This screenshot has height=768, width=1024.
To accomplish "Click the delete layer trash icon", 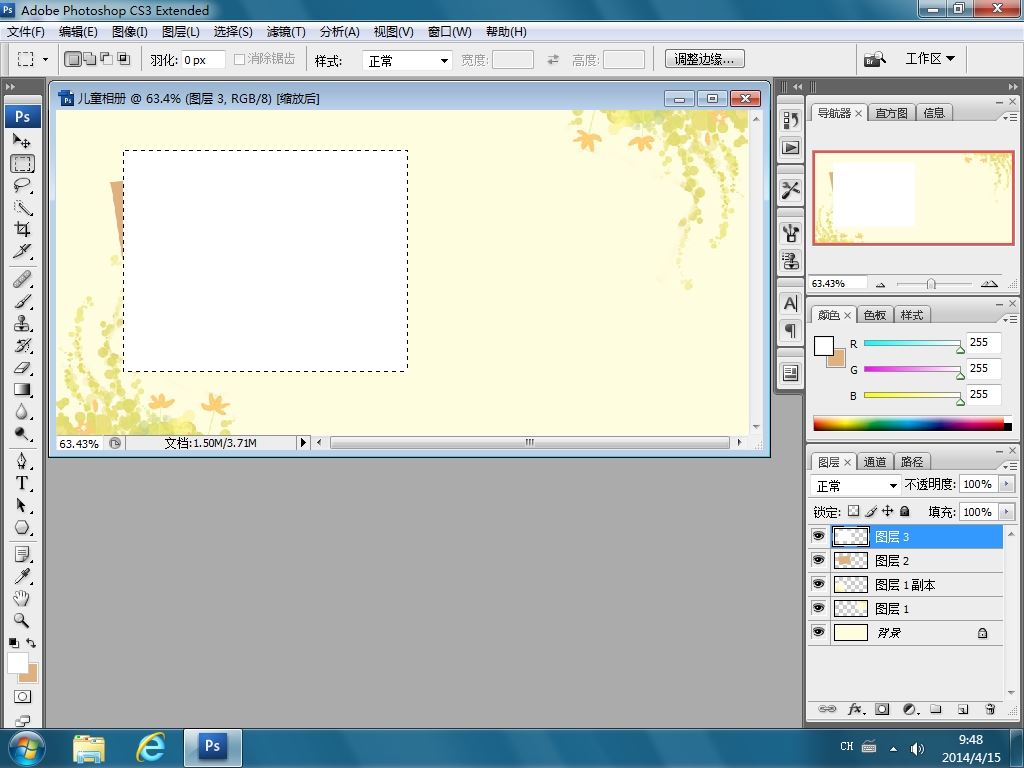I will pyautogui.click(x=990, y=709).
